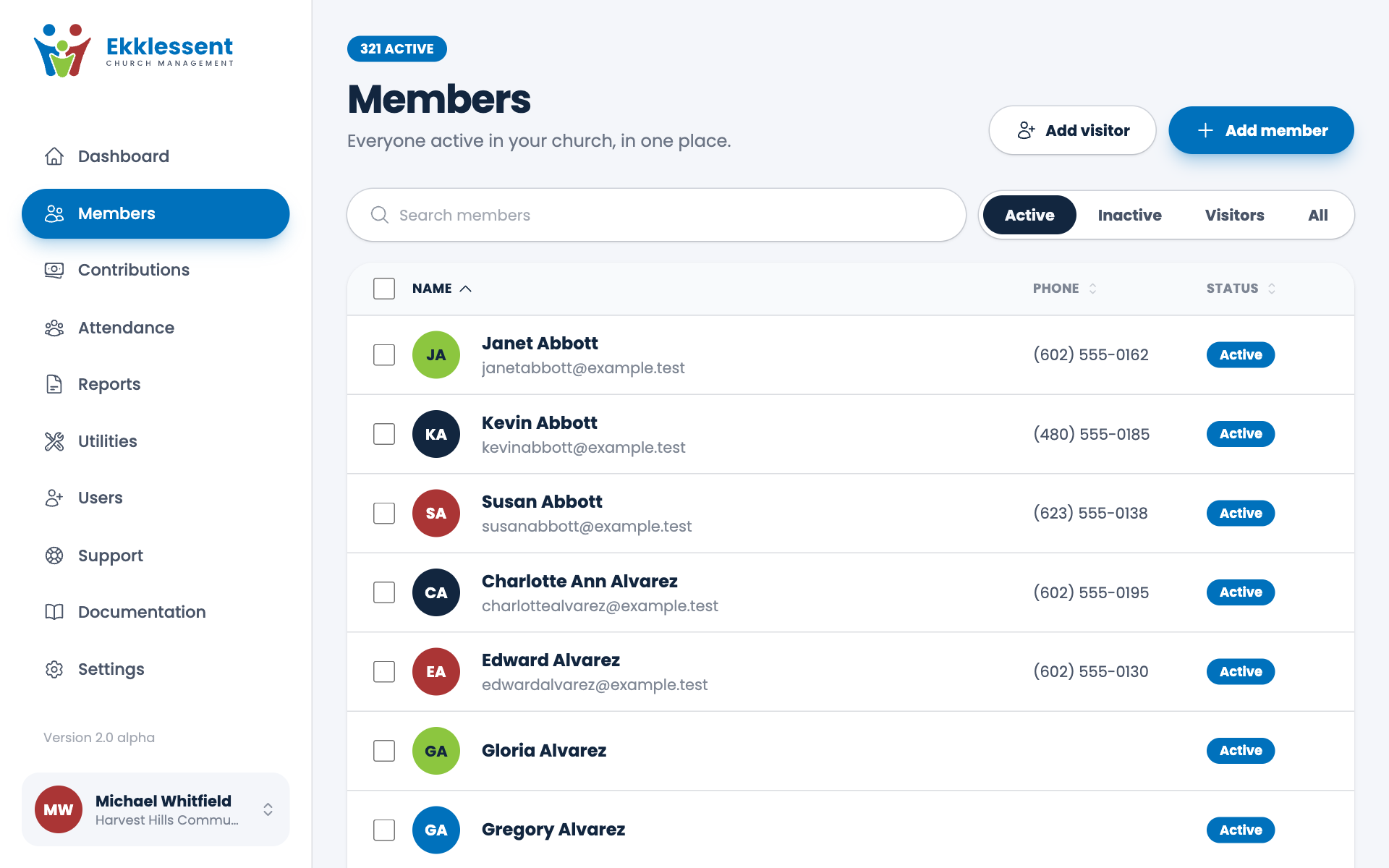This screenshot has width=1389, height=868.
Task: Click Janet Abbott's JA avatar
Action: [436, 355]
